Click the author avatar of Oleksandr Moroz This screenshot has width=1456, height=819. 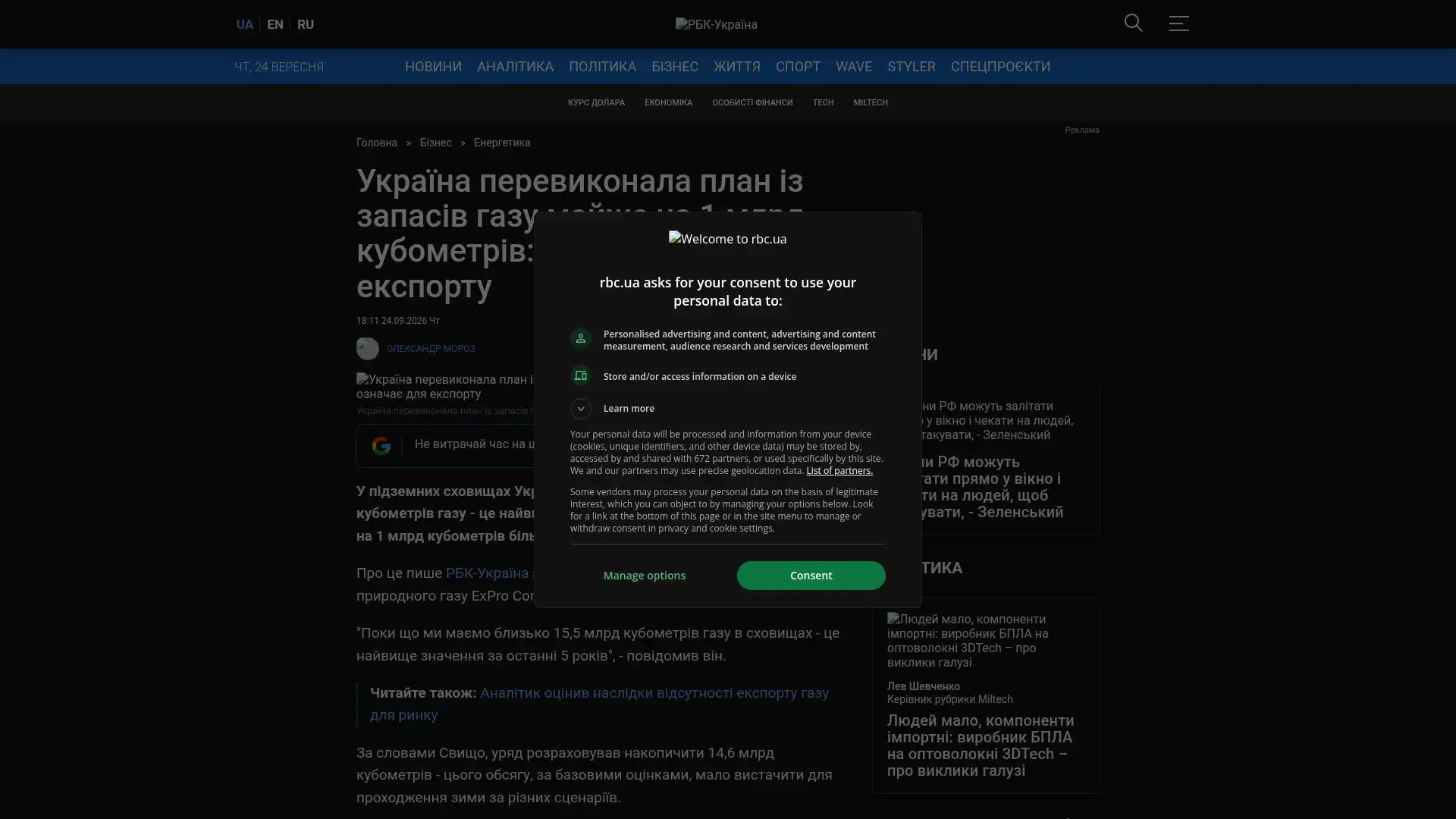tap(367, 348)
